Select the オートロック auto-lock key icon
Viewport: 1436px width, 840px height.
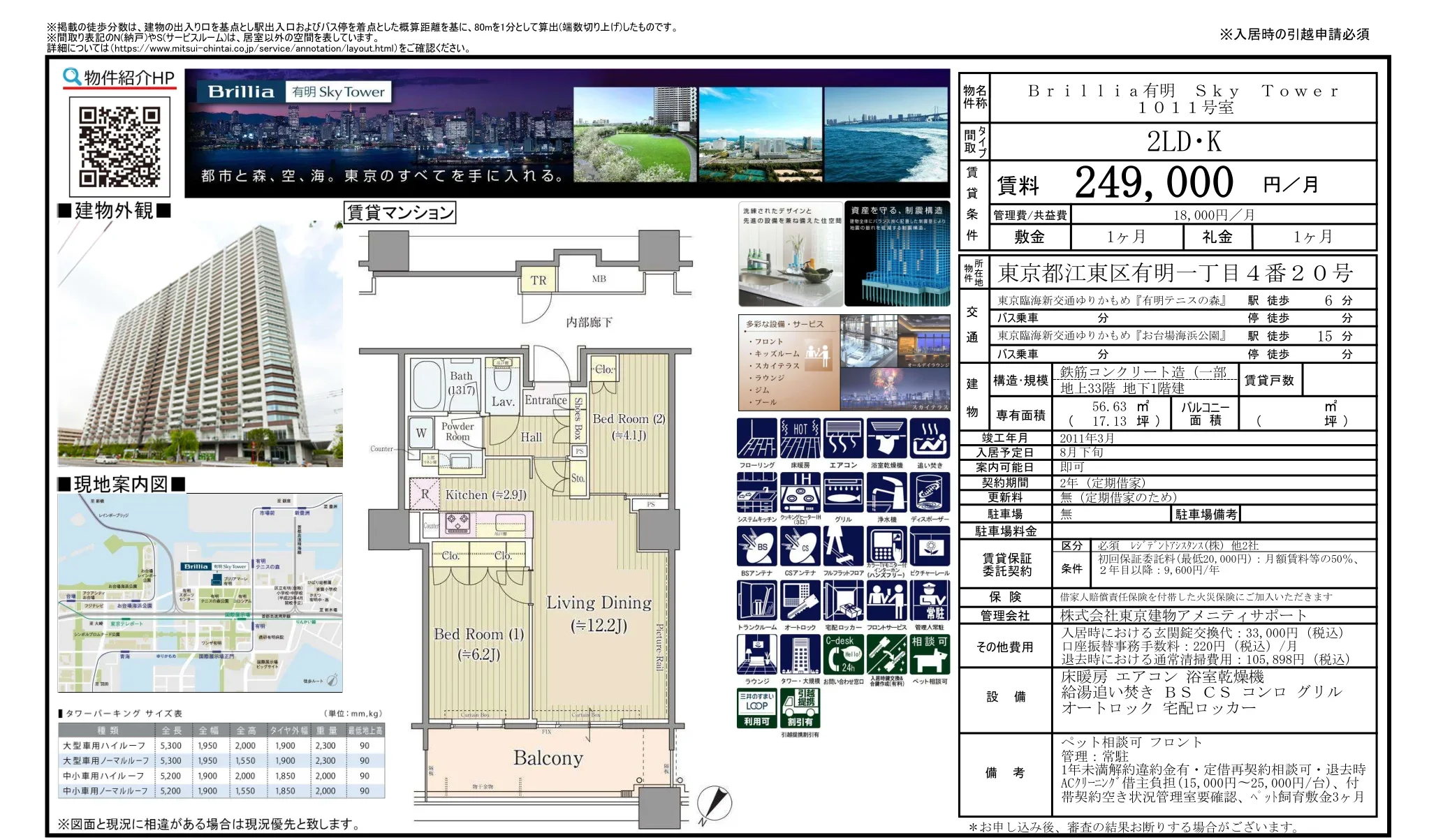800,600
